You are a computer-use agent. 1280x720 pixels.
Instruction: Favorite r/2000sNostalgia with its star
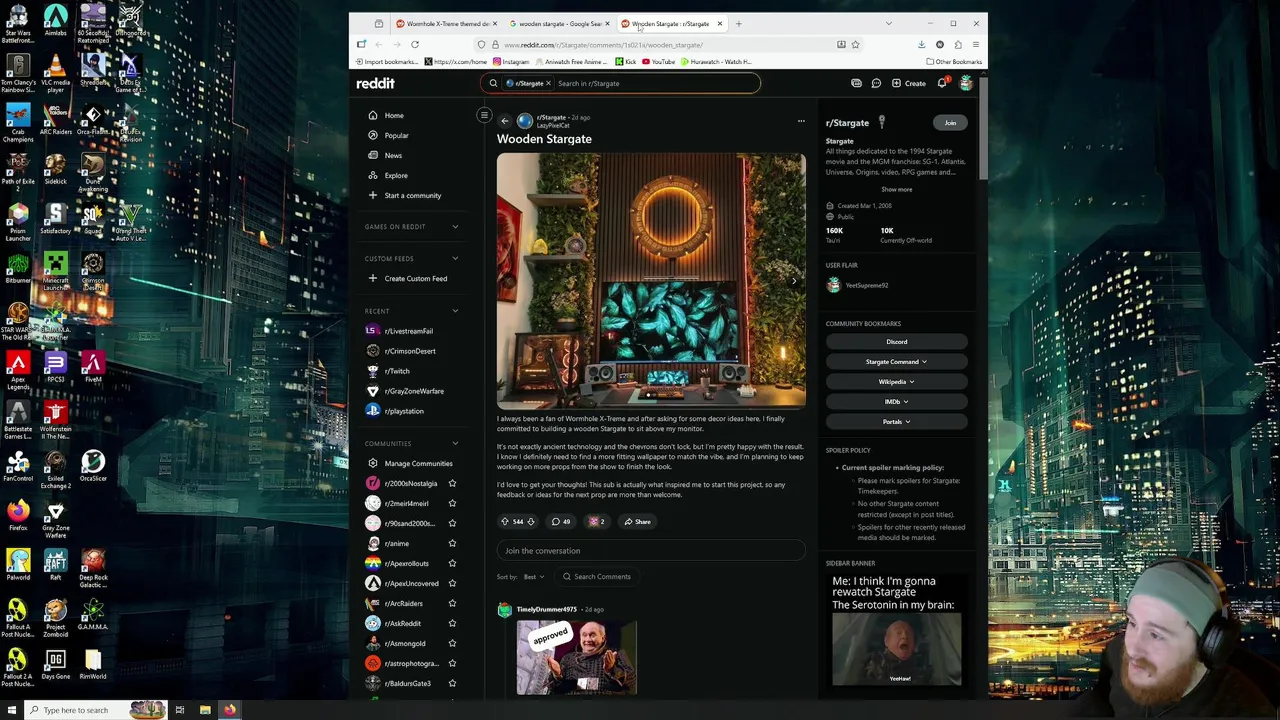click(452, 484)
